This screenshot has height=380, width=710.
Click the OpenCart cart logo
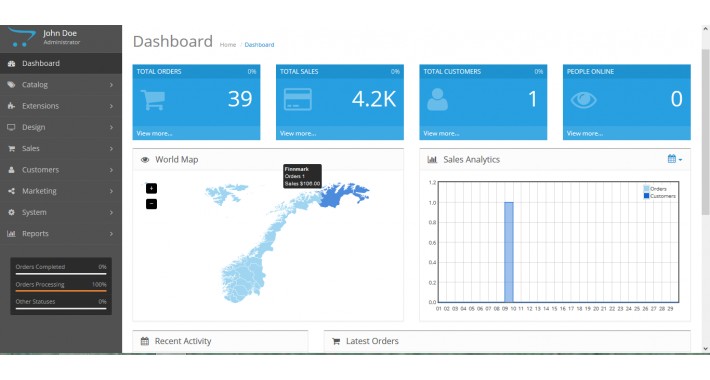[x=22, y=37]
